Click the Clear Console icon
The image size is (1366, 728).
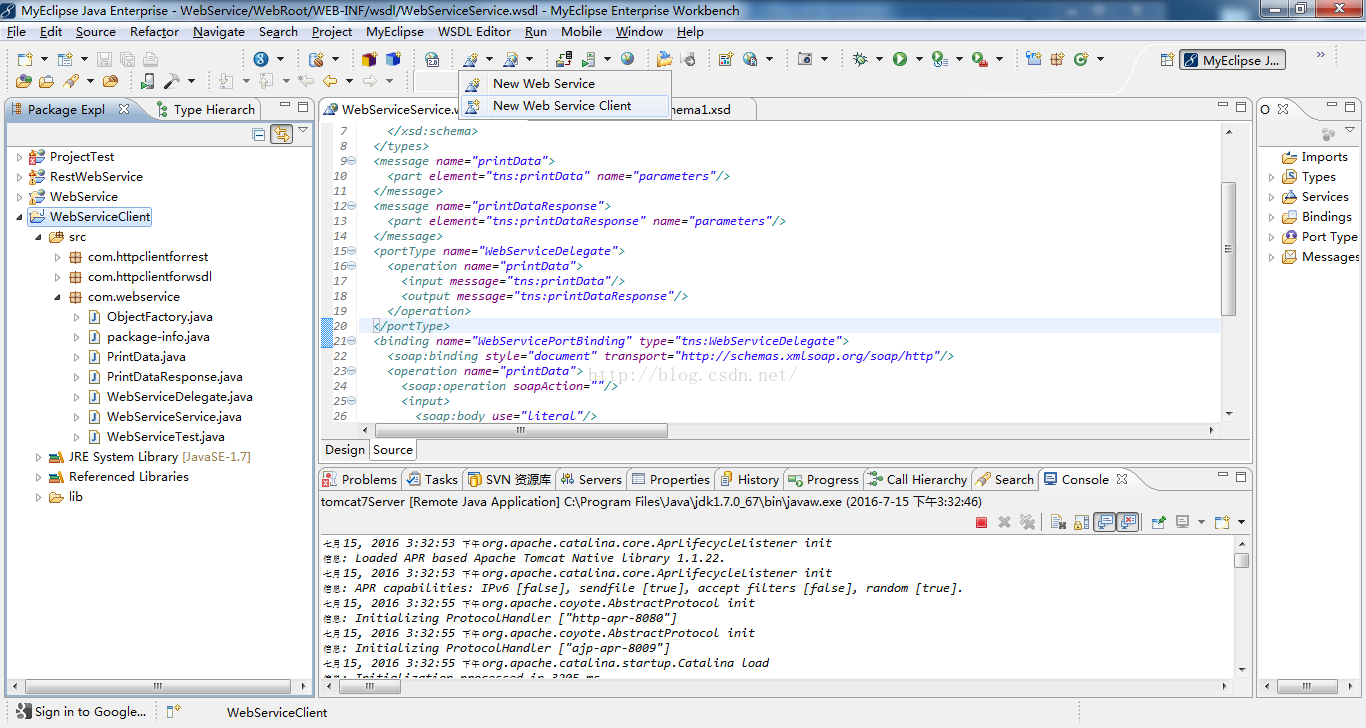click(x=1057, y=522)
